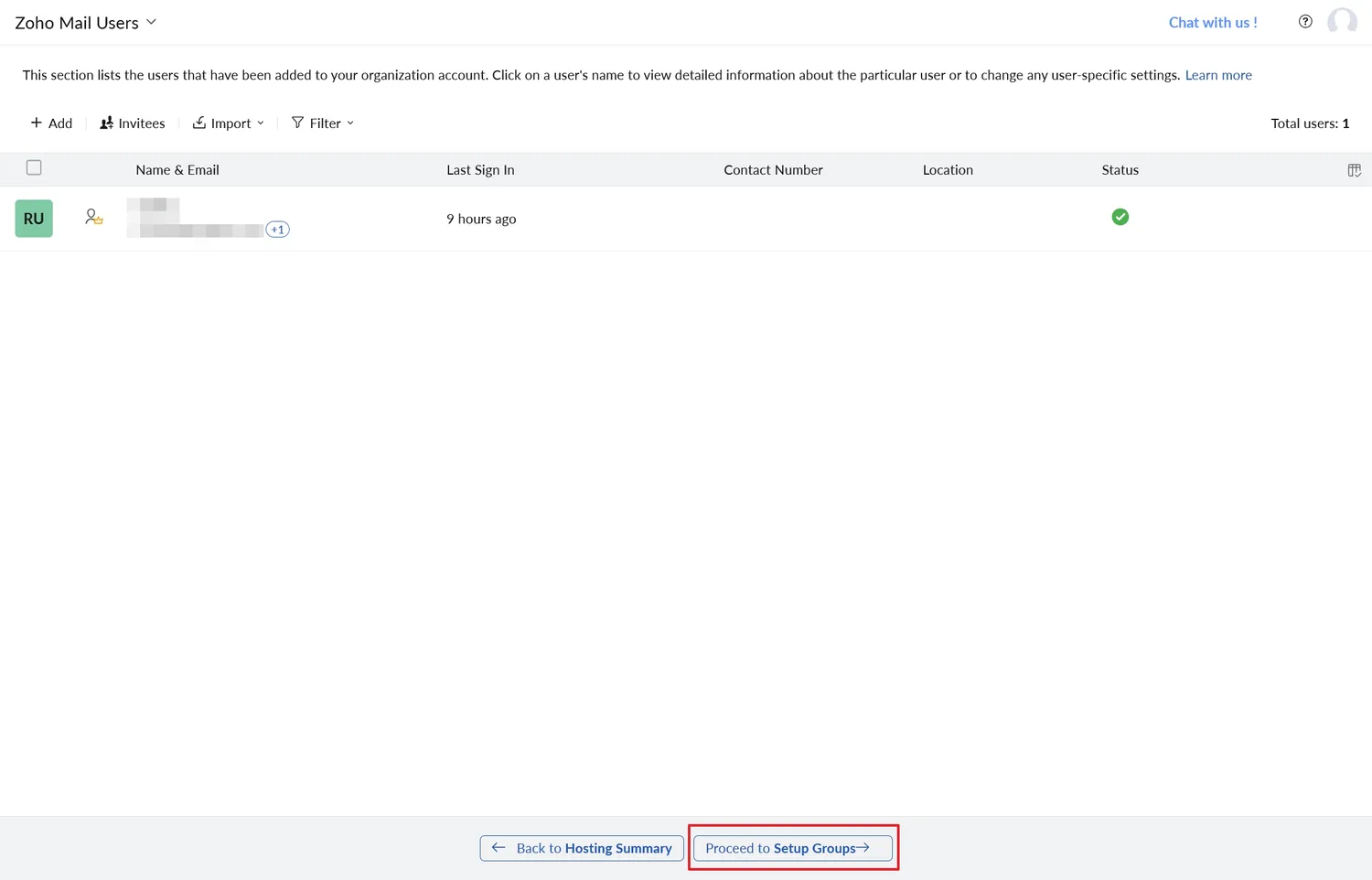Select the header checkbox to select all users
The height and width of the screenshot is (880, 1372).
[34, 167]
